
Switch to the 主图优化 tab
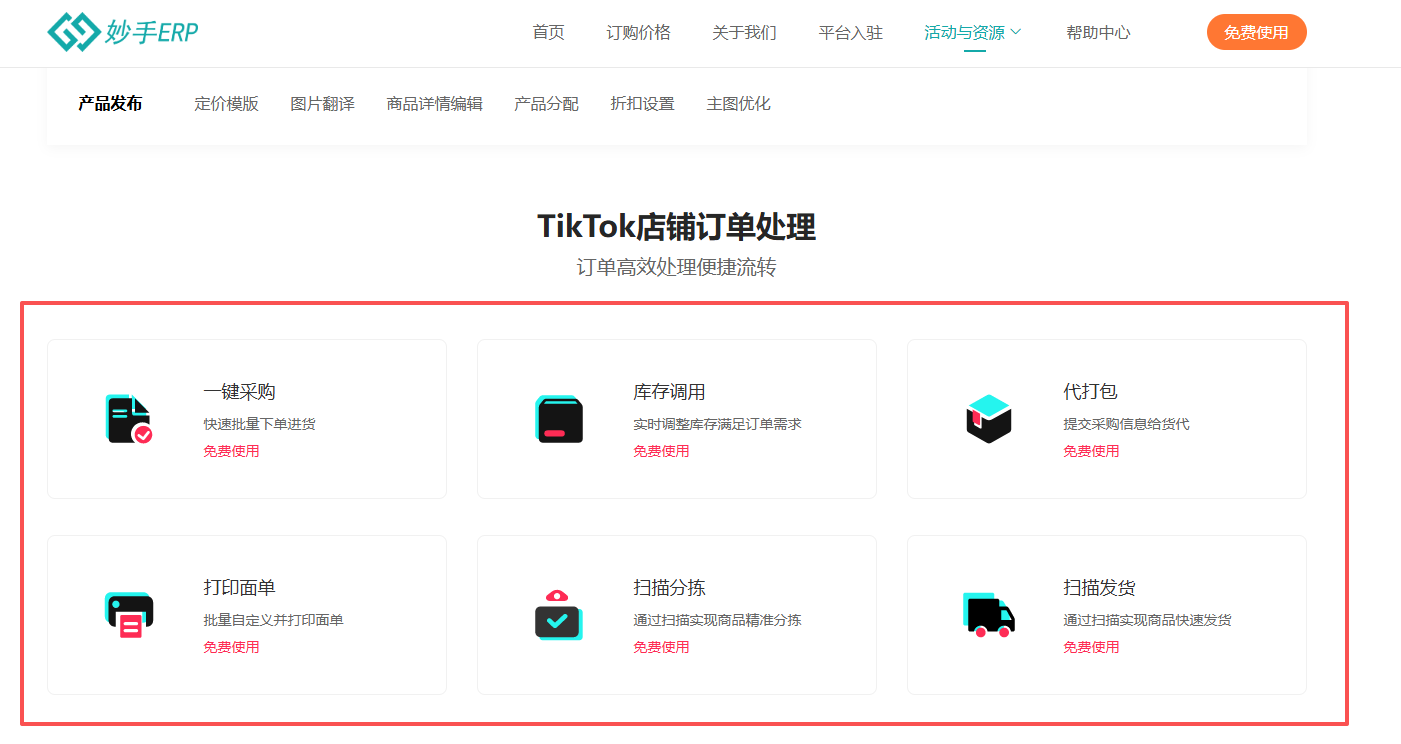(739, 103)
